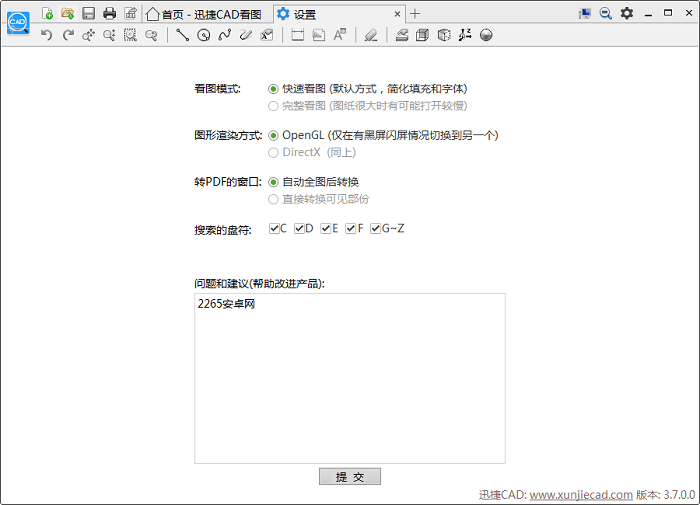Open a new tab with plus button
700x505 pixels.
(416, 14)
